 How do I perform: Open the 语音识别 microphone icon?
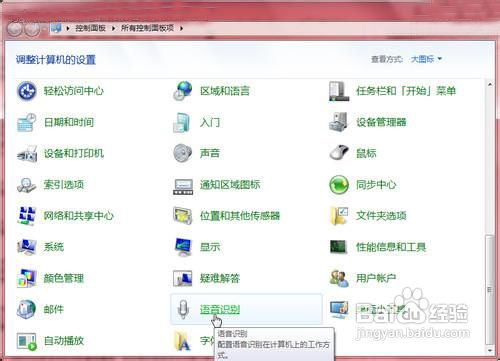coord(183,309)
